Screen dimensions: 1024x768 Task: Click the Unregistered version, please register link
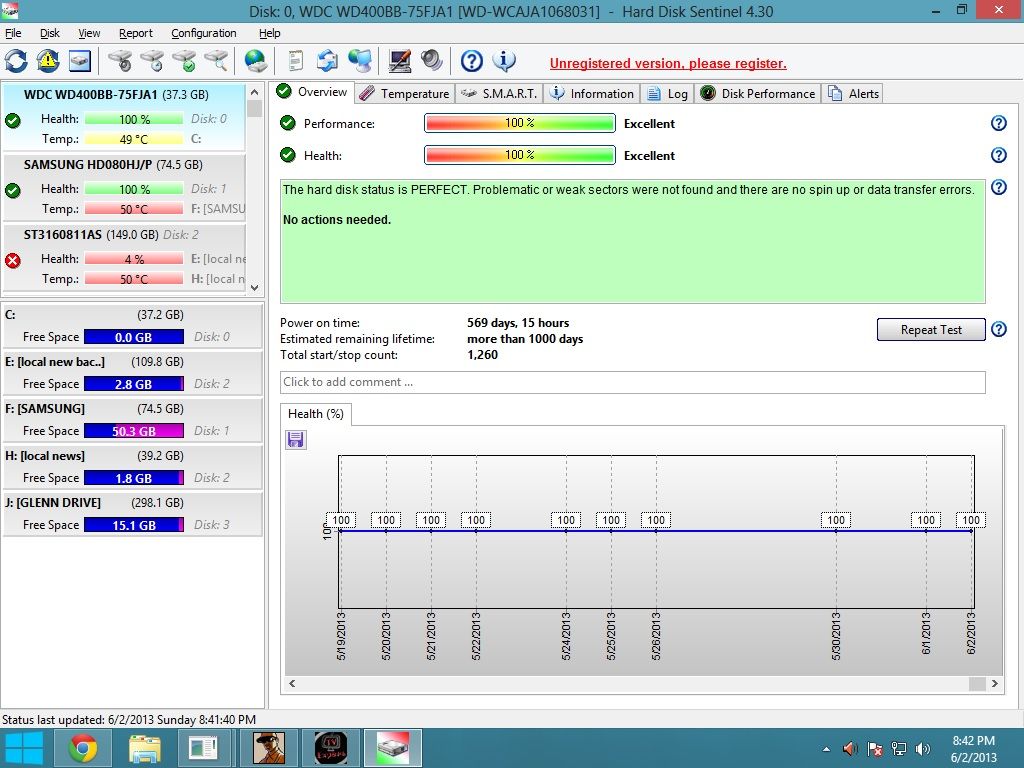[668, 63]
